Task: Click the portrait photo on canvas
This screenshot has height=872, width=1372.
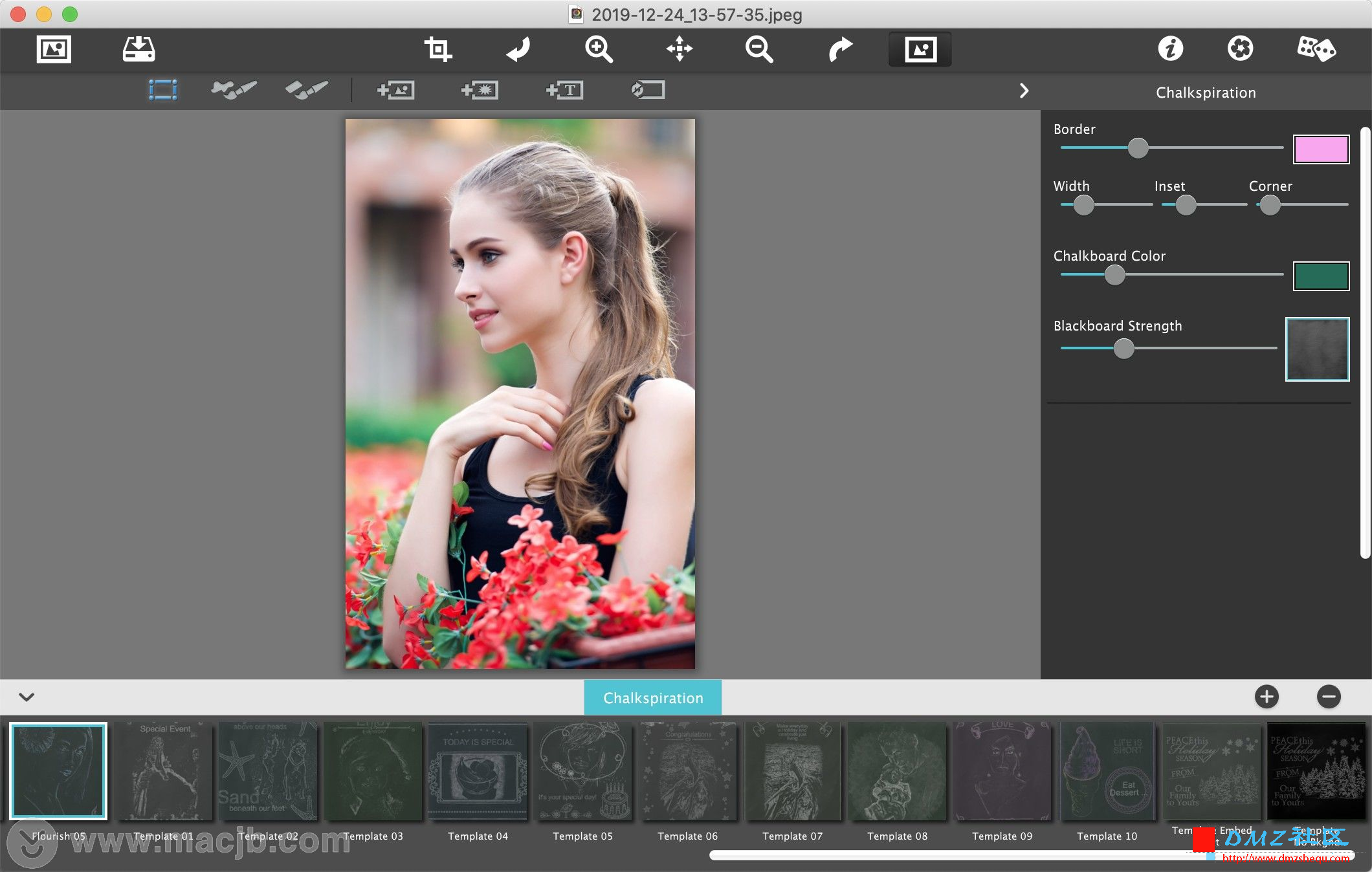Action: point(520,393)
